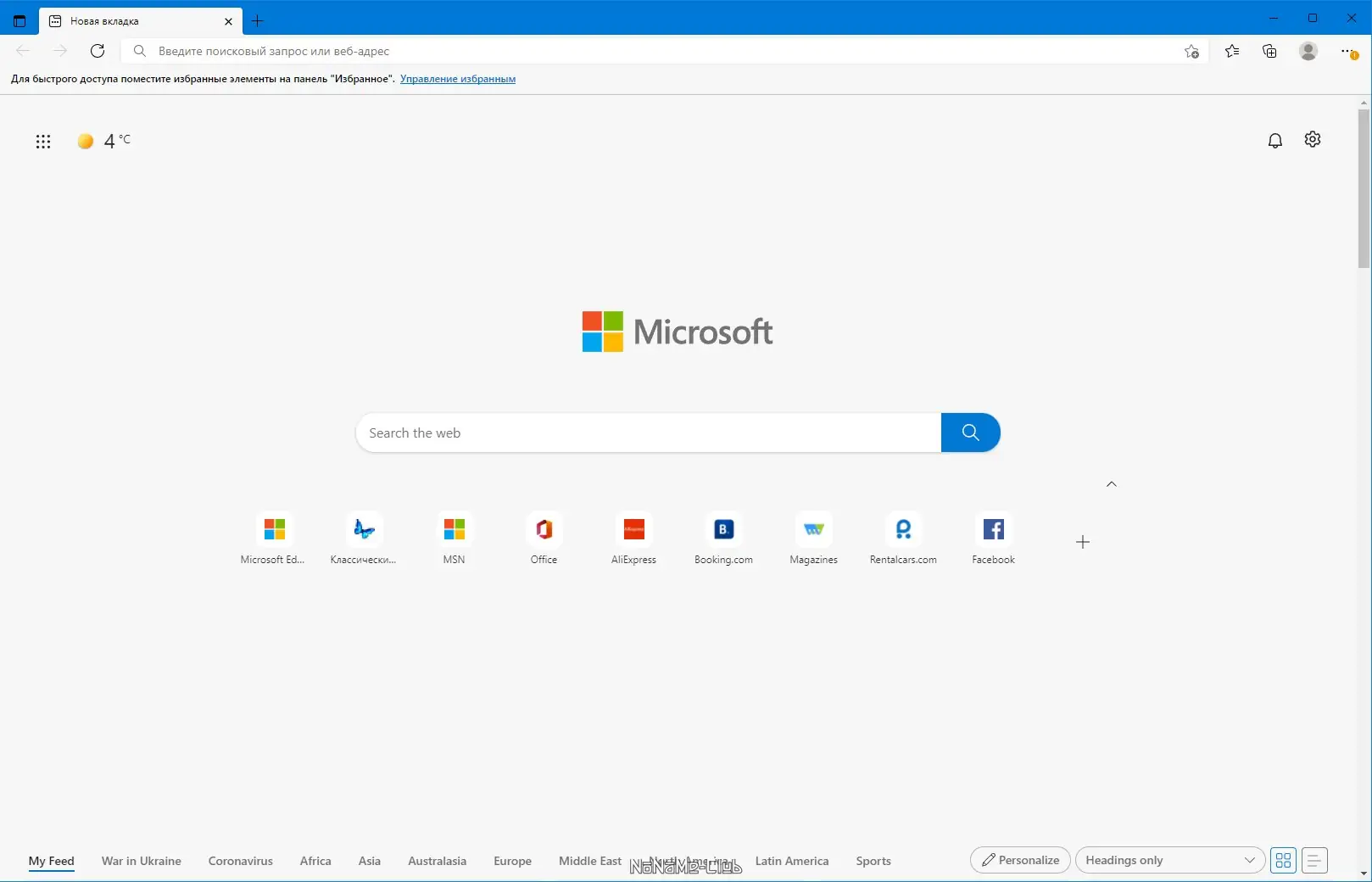Click the browser back arrow

click(x=23, y=51)
